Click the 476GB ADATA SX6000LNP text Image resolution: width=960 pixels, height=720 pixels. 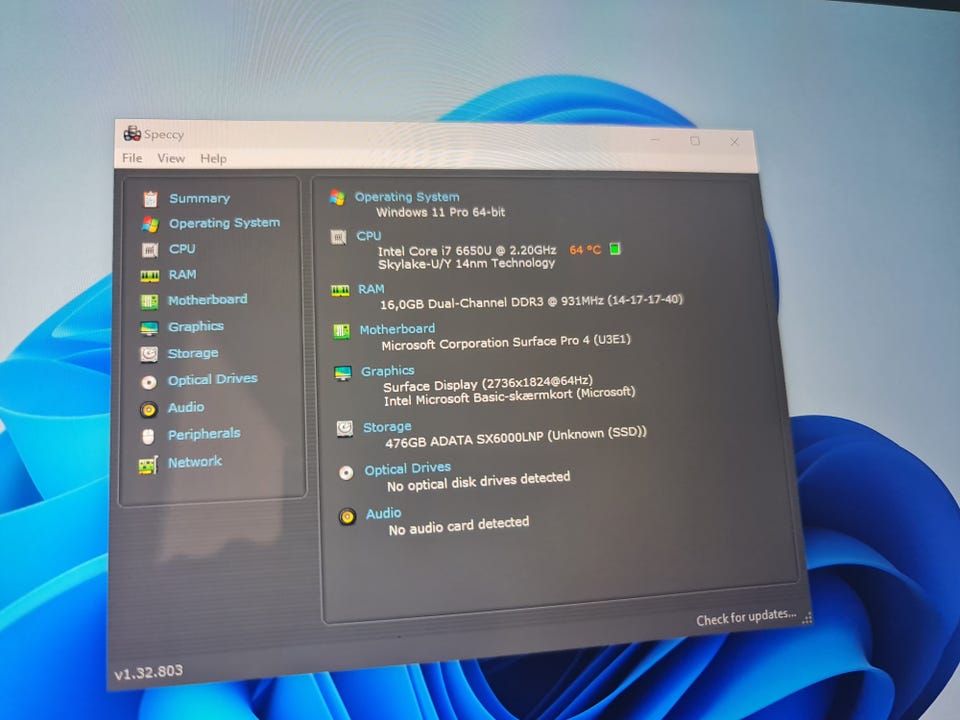click(x=516, y=437)
